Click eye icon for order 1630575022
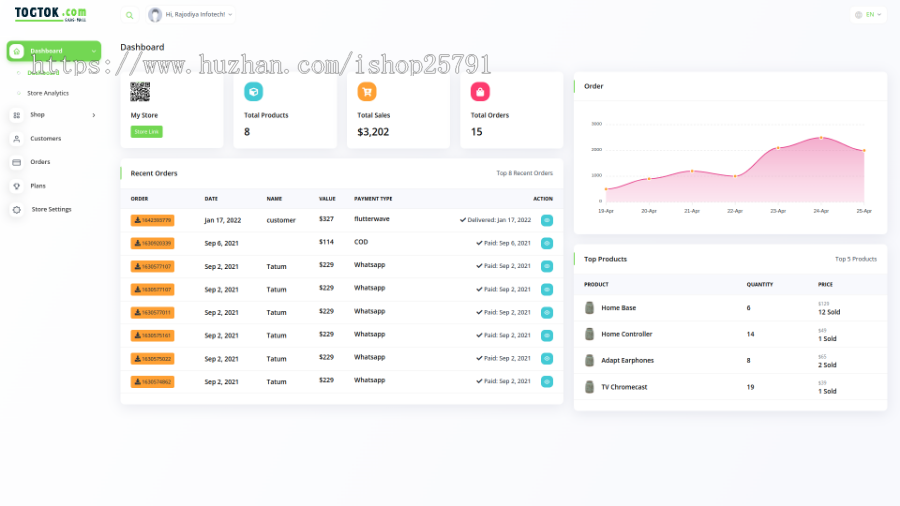The height and width of the screenshot is (506, 900). tap(547, 359)
